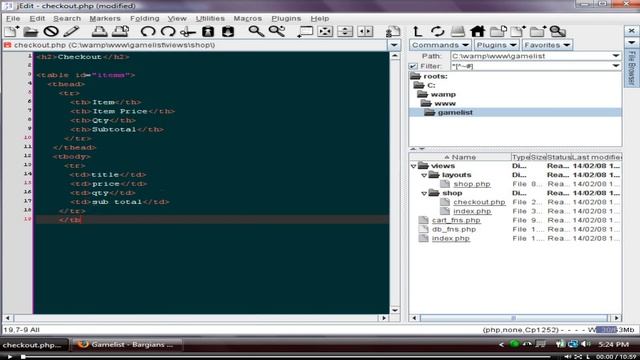This screenshot has height=360, width=640.
Task: Click the New File toolbar icon
Action: [x=11, y=31]
